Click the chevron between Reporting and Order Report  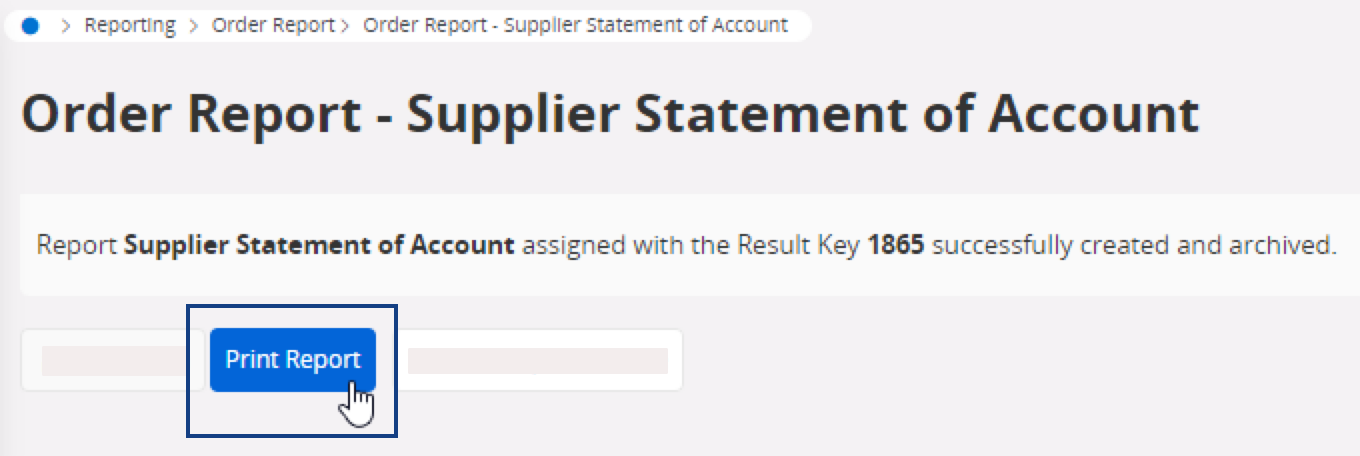point(194,27)
